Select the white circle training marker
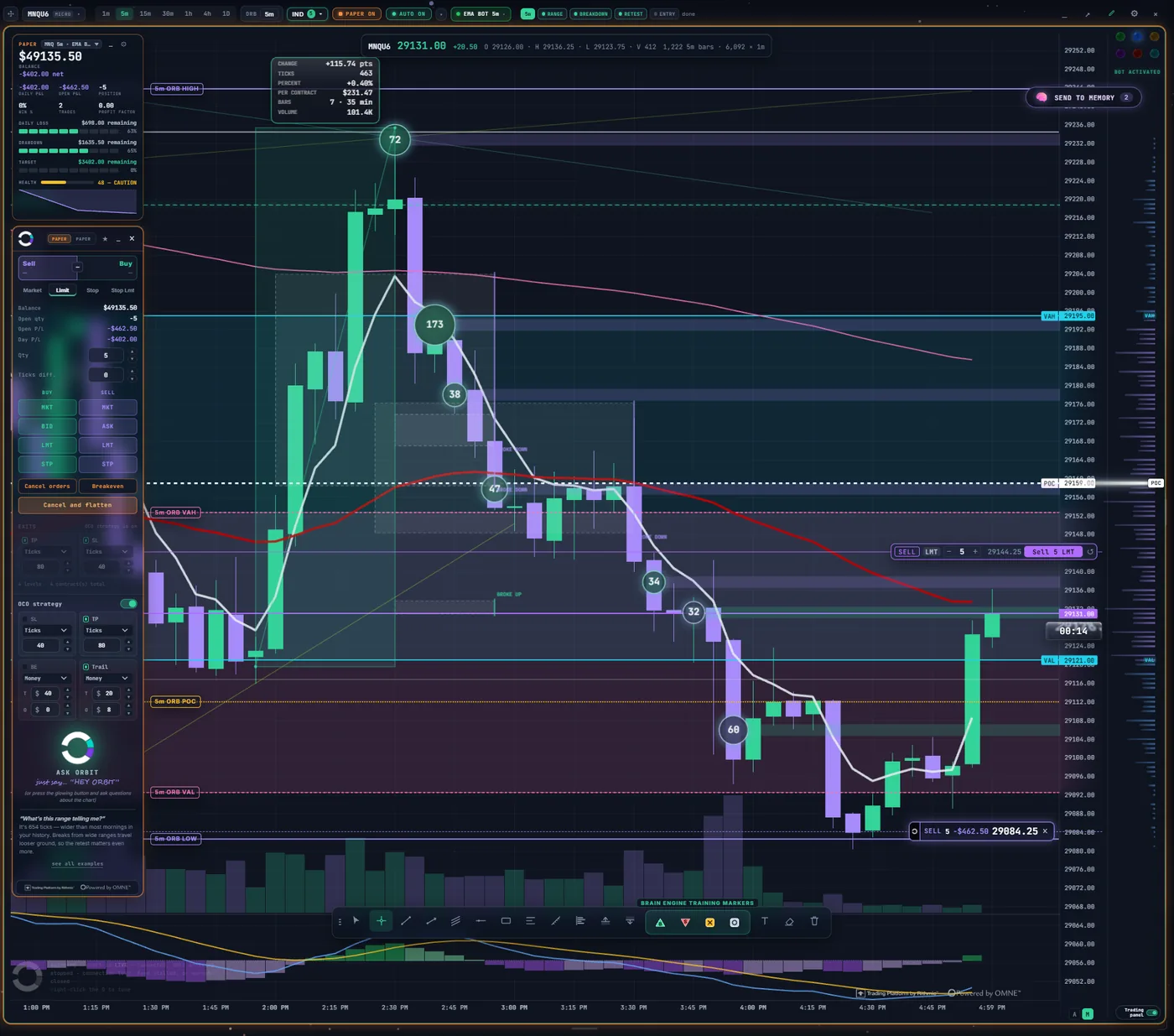The width and height of the screenshot is (1174, 1036). click(x=735, y=923)
